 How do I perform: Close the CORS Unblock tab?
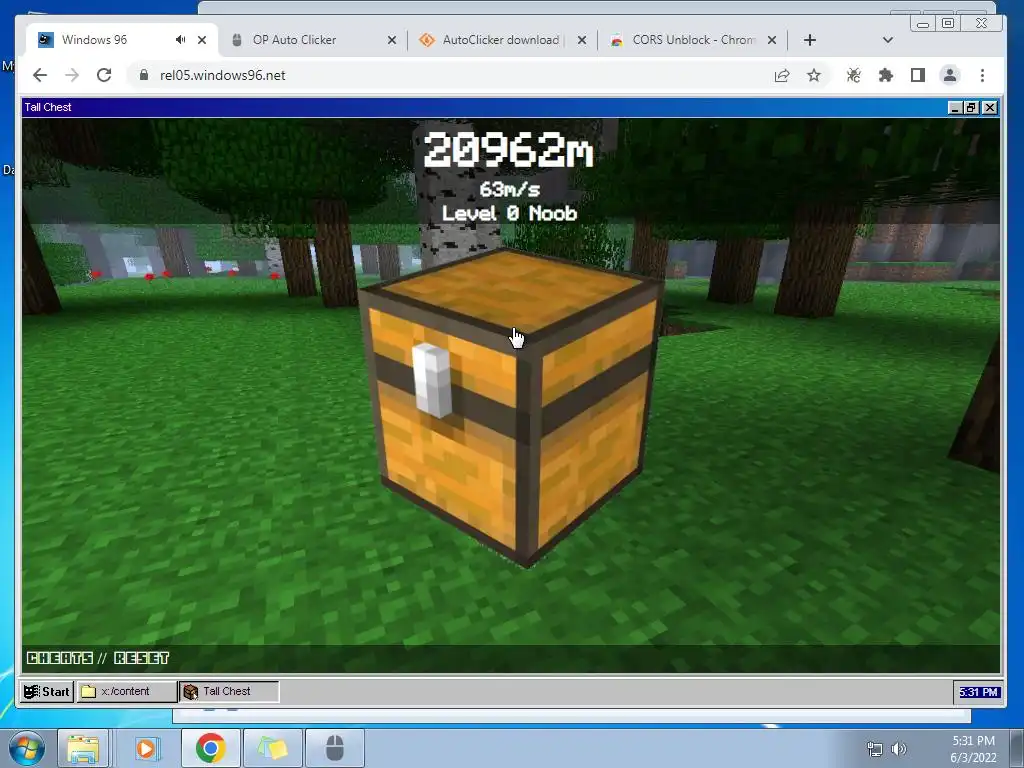click(772, 40)
